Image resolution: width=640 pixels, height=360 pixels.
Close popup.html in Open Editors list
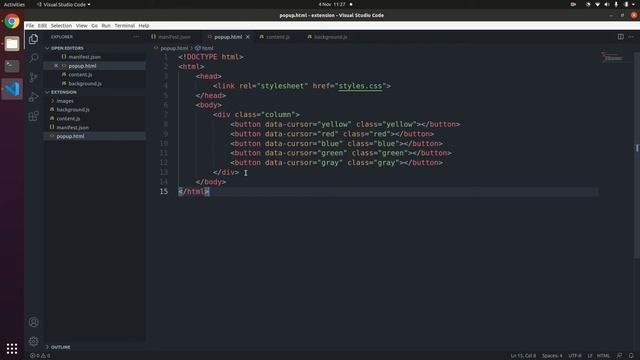click(56, 66)
